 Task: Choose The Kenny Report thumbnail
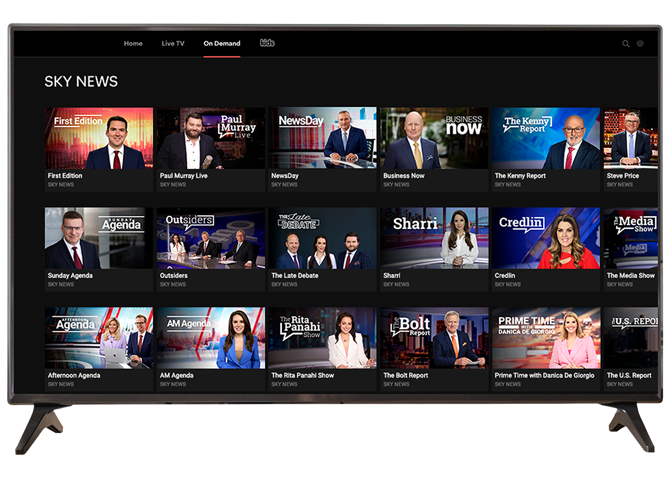[x=545, y=139]
